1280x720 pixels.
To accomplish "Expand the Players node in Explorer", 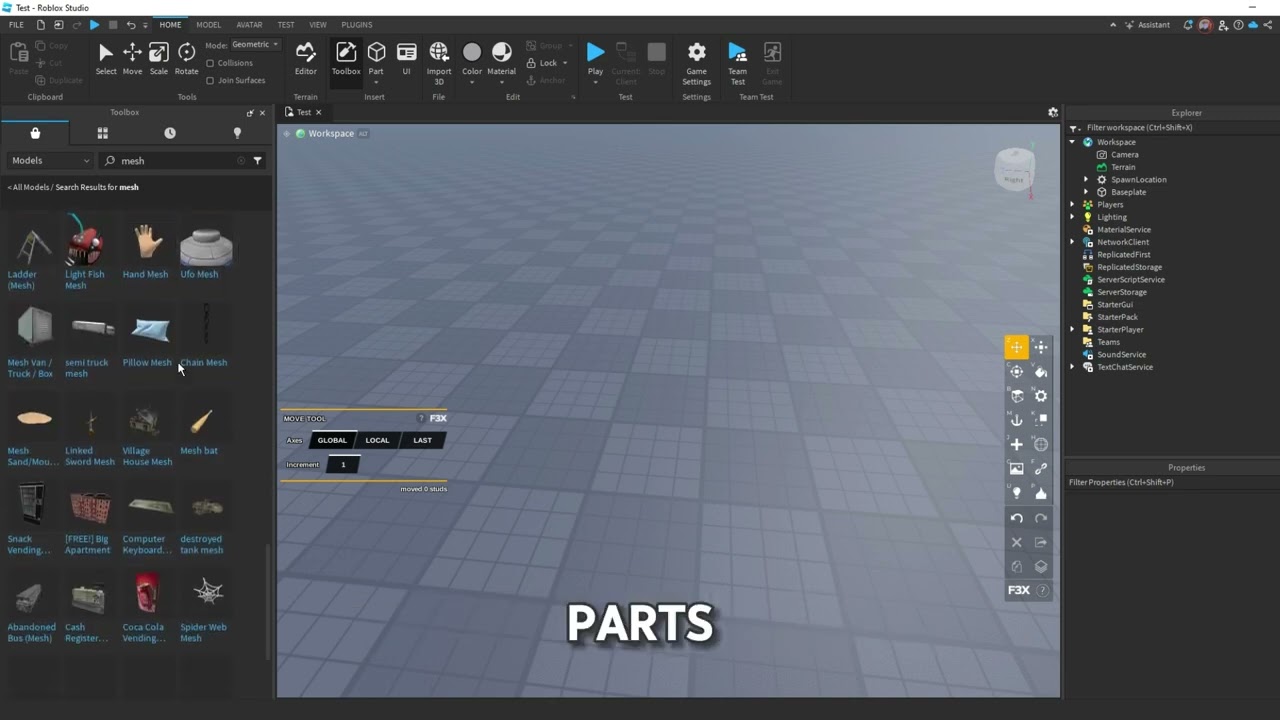I will [x=1073, y=205].
